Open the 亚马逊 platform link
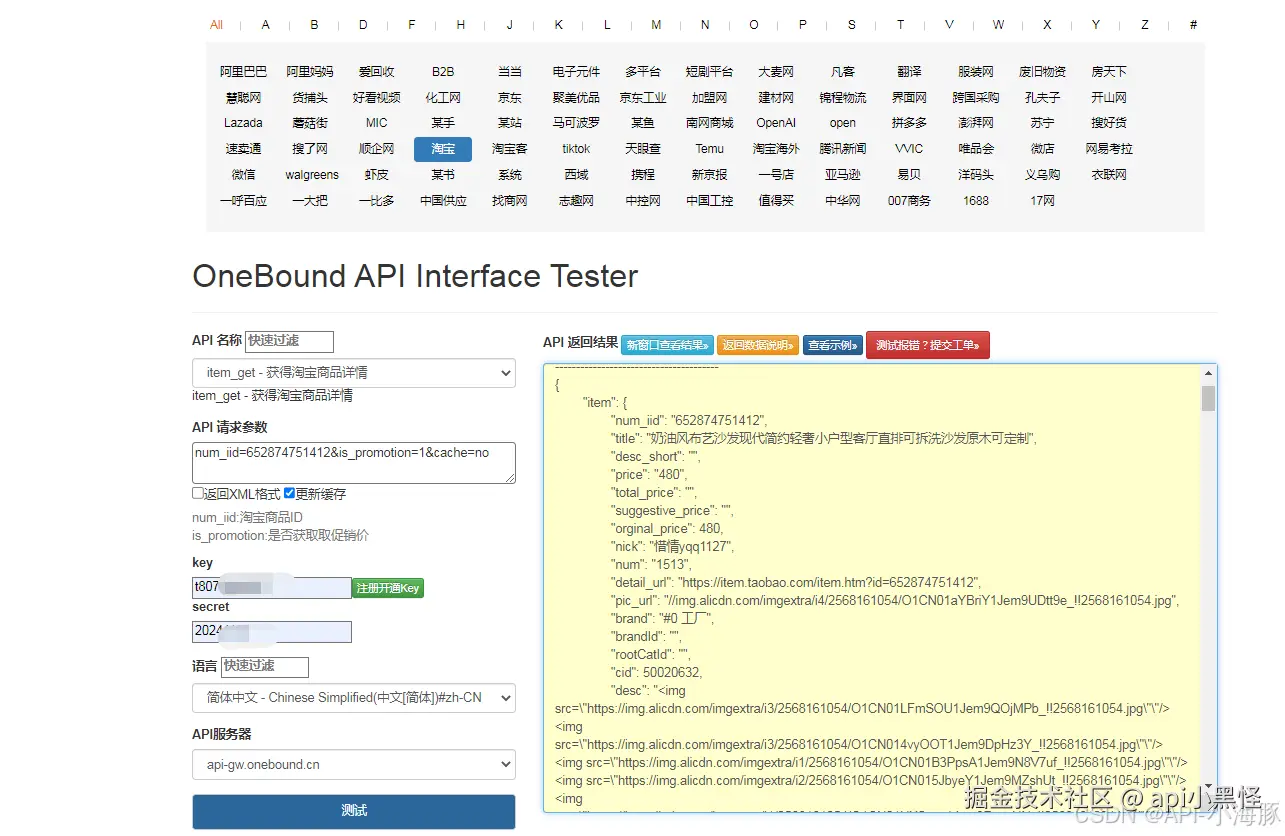This screenshot has height=836, width=1285. (843, 174)
